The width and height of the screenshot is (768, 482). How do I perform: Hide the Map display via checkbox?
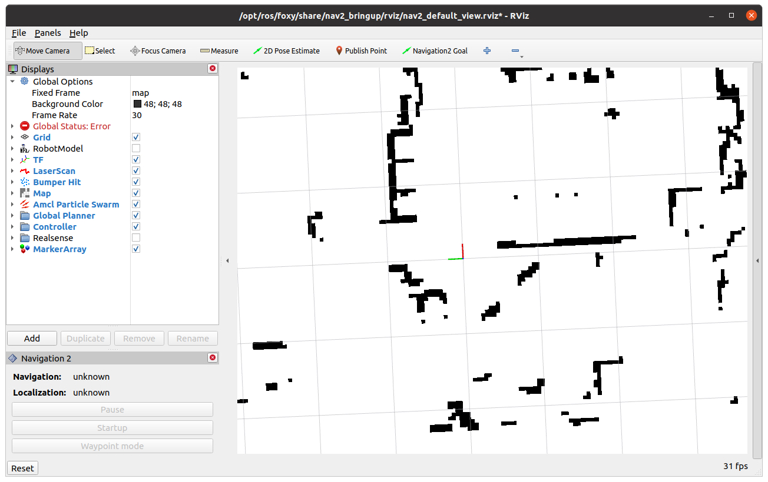click(136, 193)
